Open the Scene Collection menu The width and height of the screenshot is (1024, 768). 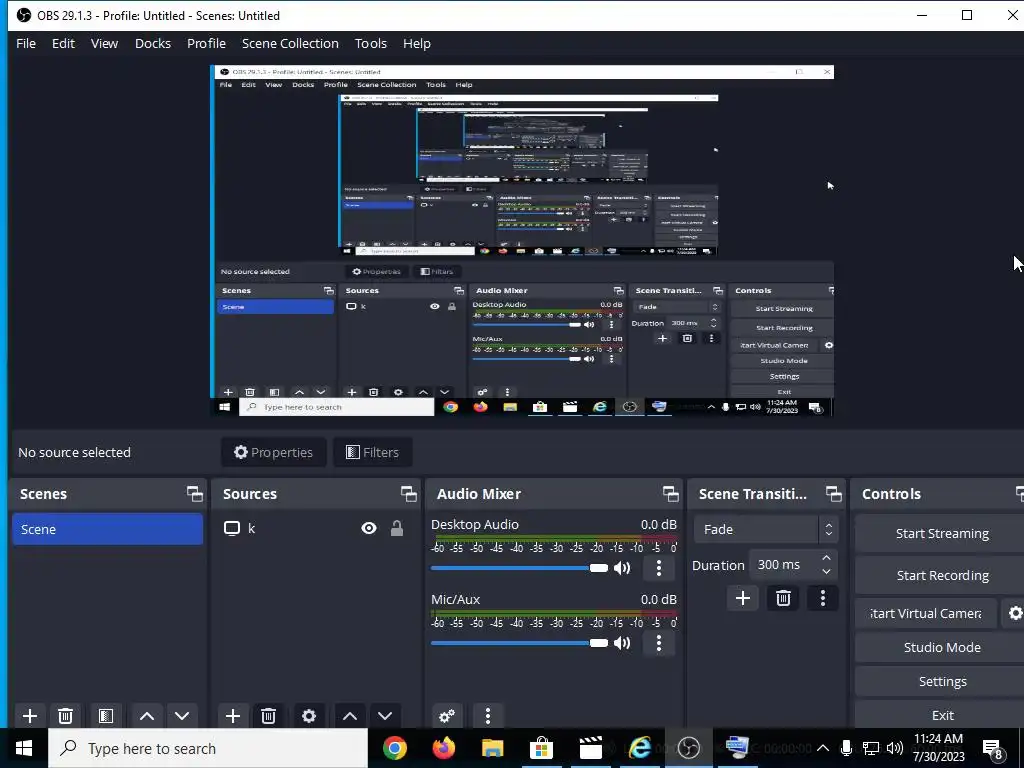(x=290, y=44)
